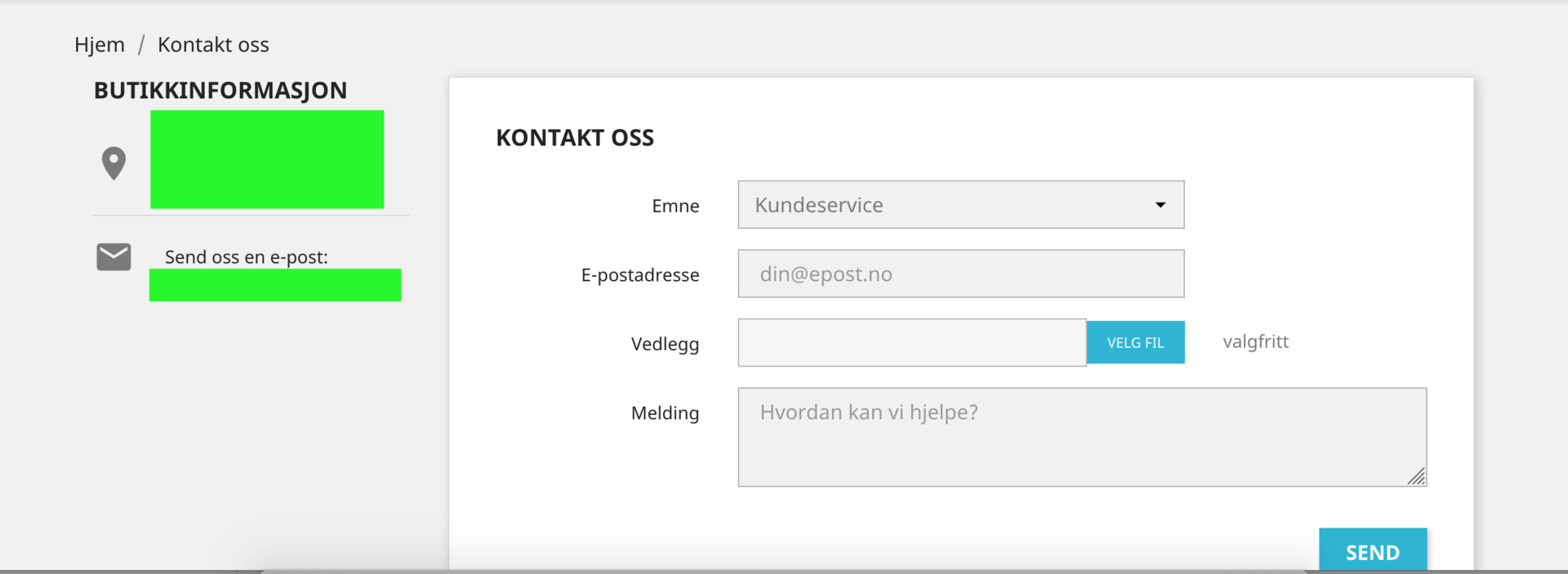Image resolution: width=1568 pixels, height=574 pixels.
Task: Grab the Melding textarea resize handle
Action: [x=1417, y=477]
